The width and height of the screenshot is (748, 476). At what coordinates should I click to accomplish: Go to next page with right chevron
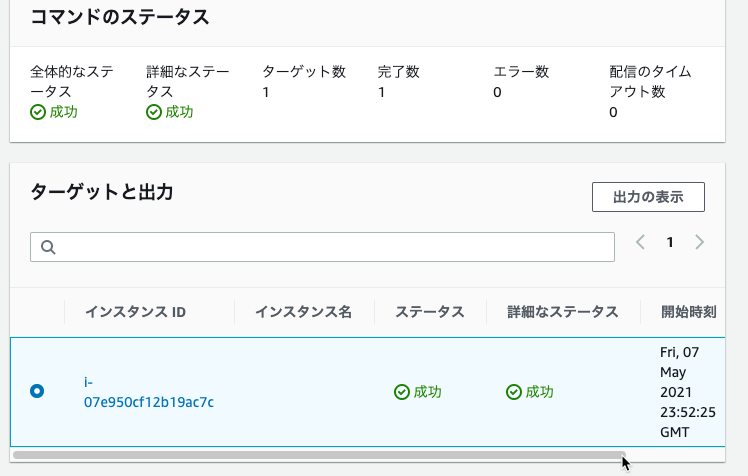[699, 242]
